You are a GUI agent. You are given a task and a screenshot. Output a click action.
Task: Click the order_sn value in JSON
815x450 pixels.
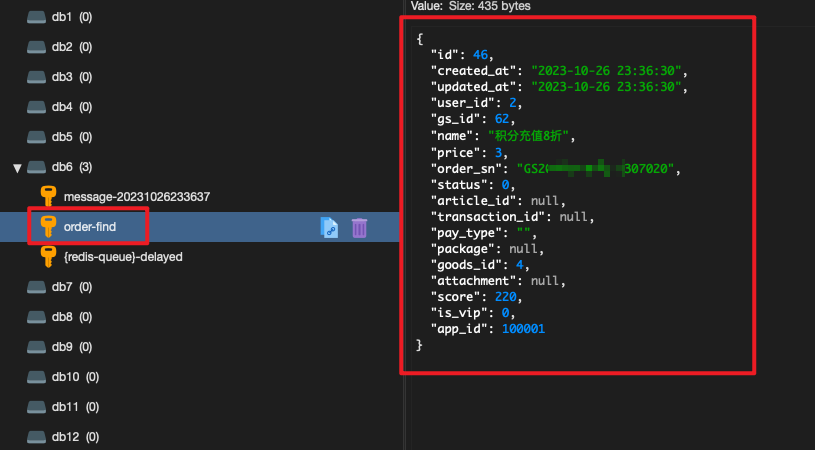click(x=596, y=168)
